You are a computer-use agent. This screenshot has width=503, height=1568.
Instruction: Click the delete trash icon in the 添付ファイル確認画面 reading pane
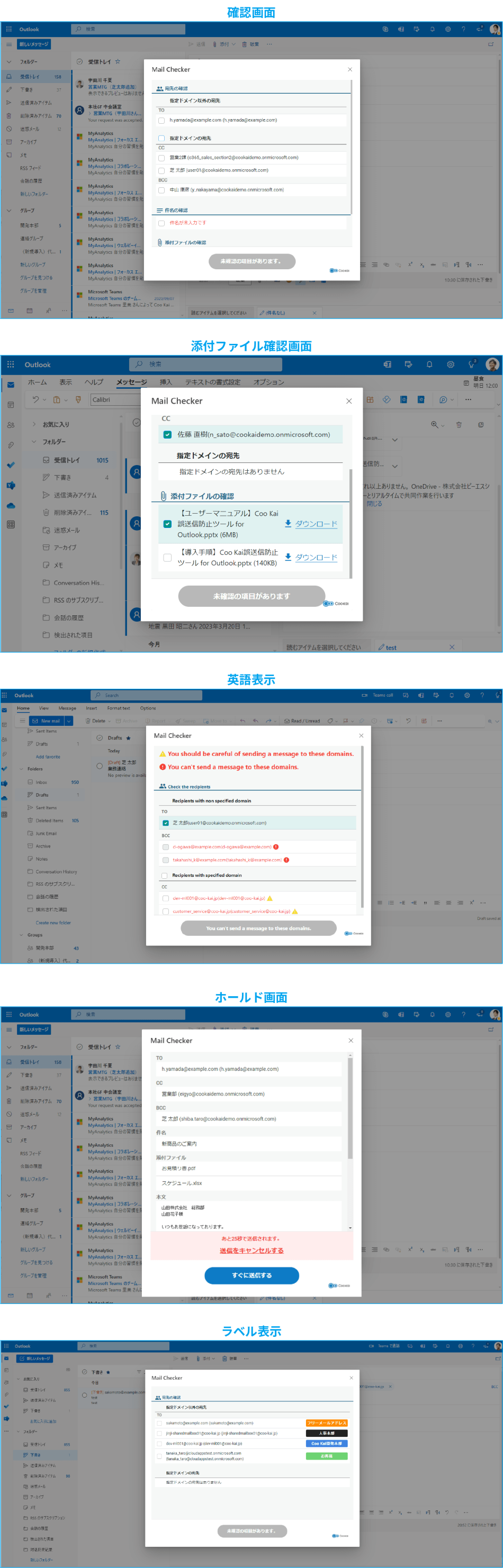[459, 425]
